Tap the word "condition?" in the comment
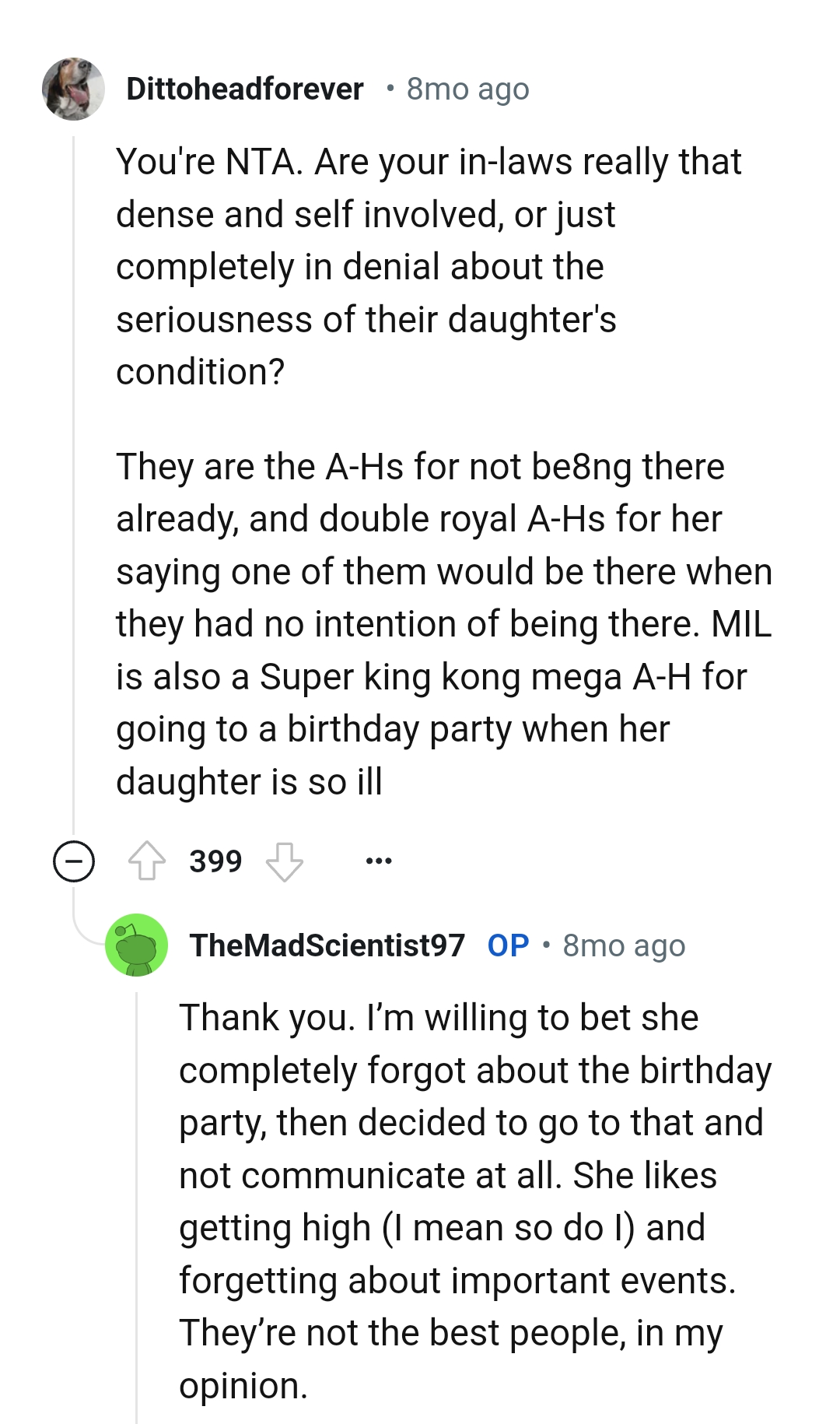Image resolution: width=840 pixels, height=1424 pixels. tap(201, 372)
